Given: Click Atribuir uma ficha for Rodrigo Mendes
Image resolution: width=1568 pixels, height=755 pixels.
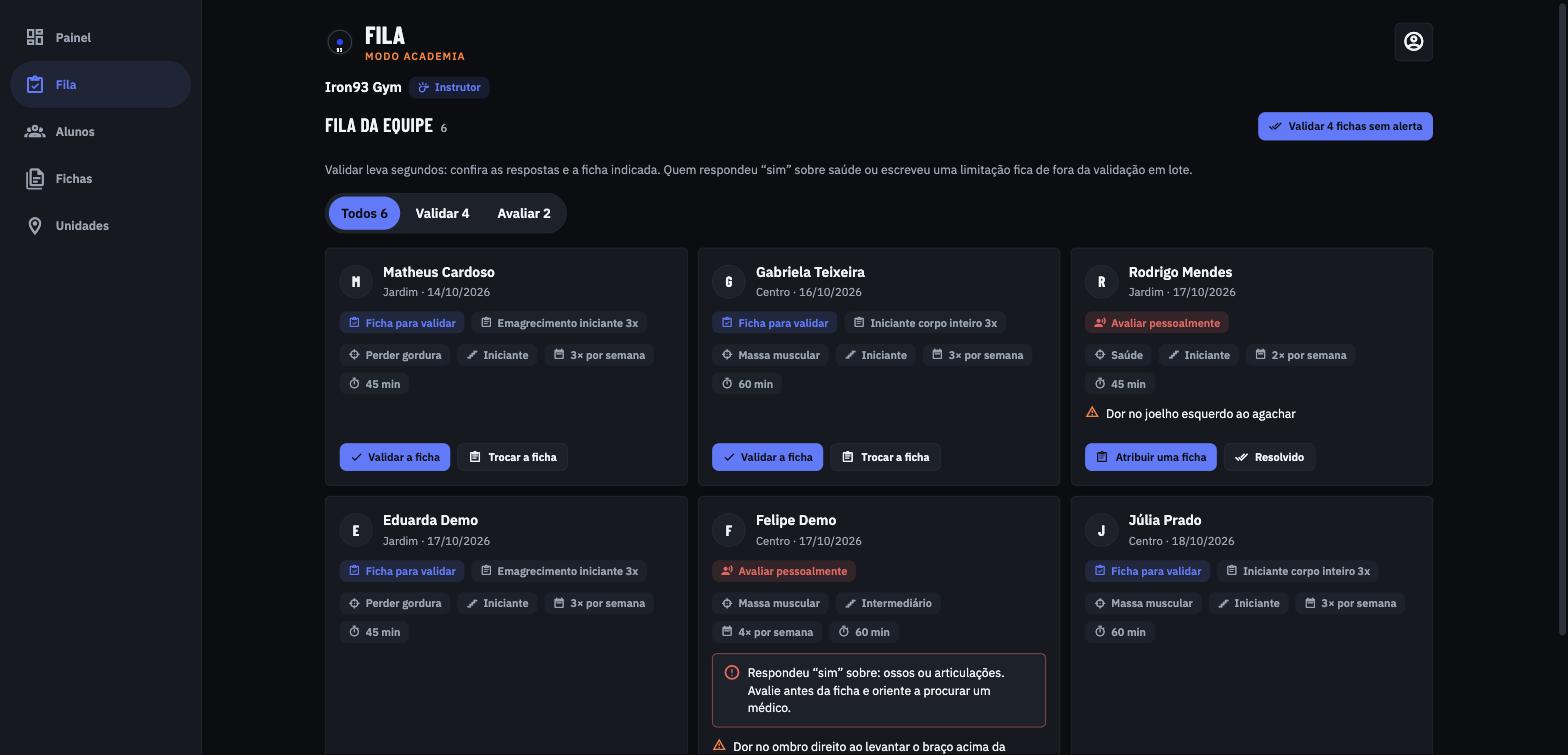Looking at the screenshot, I should (x=1151, y=457).
